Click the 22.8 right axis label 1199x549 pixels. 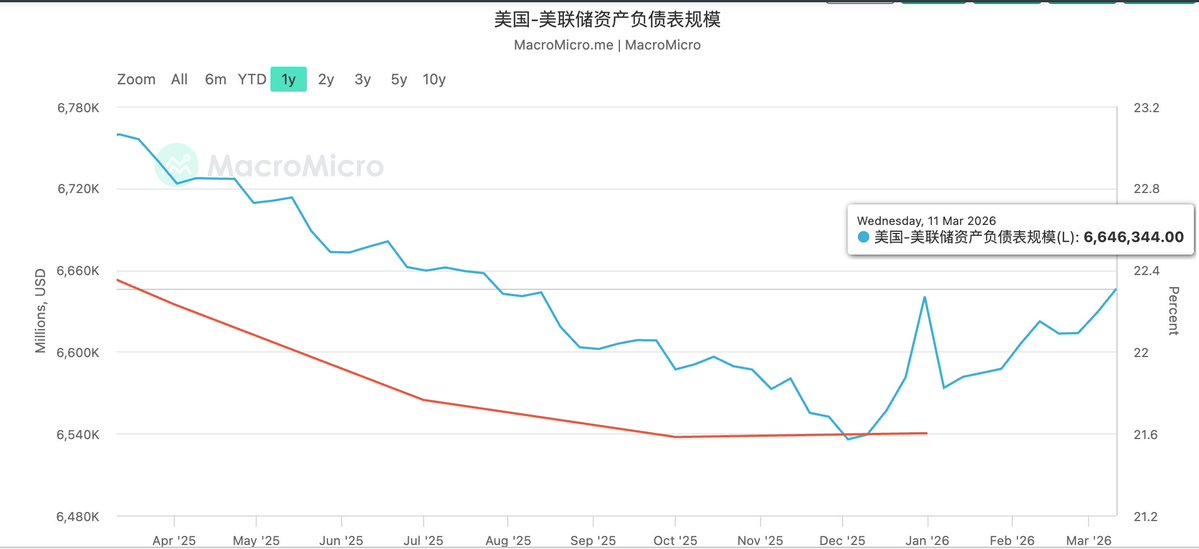click(1146, 190)
